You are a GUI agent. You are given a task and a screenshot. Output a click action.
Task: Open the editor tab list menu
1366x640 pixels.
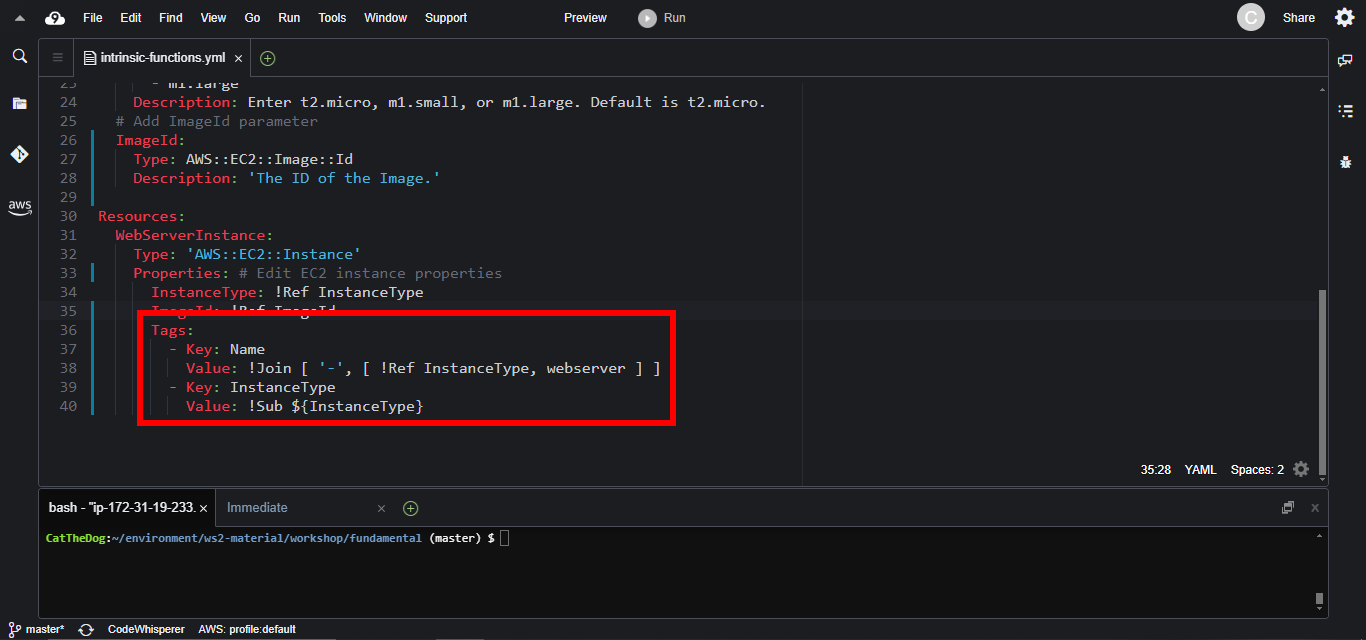[57, 58]
